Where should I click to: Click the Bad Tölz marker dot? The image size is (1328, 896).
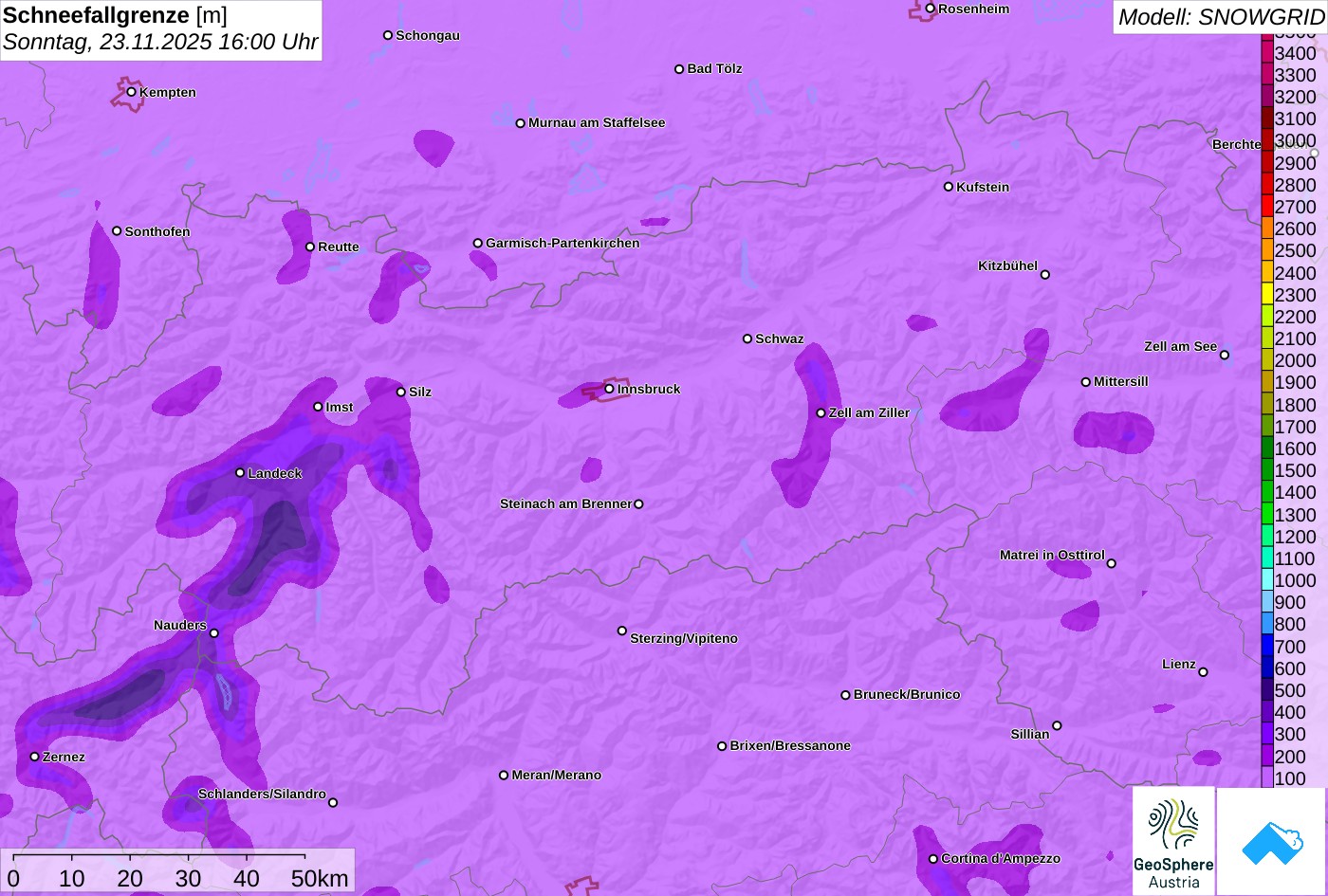pos(679,69)
